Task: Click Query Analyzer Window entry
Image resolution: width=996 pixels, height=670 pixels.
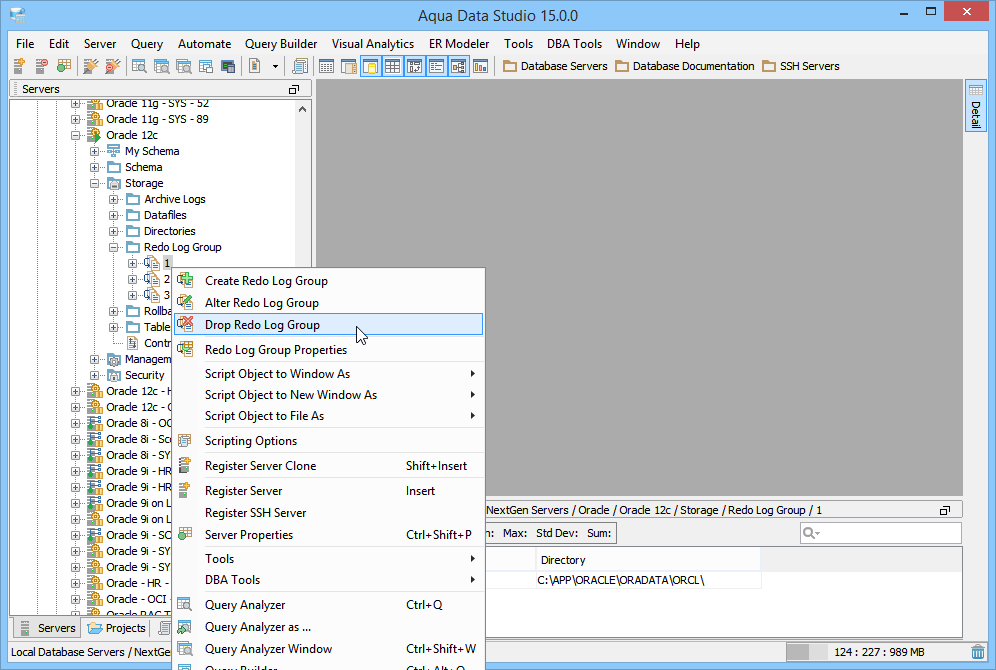Action: [329, 649]
